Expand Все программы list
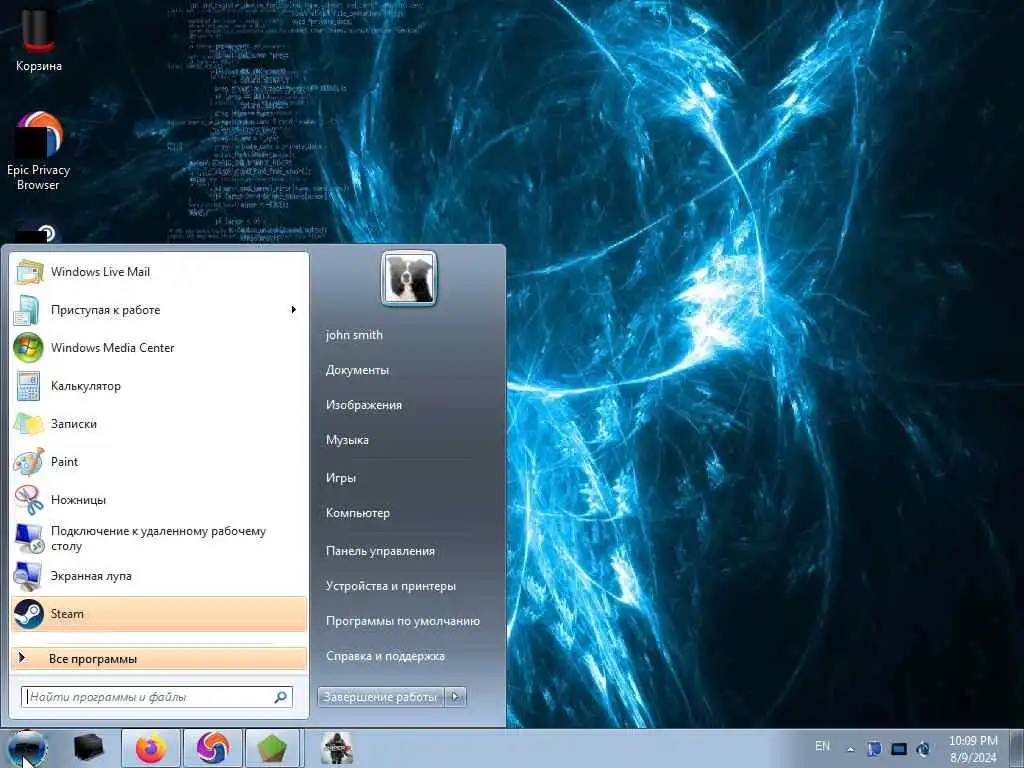 159,658
